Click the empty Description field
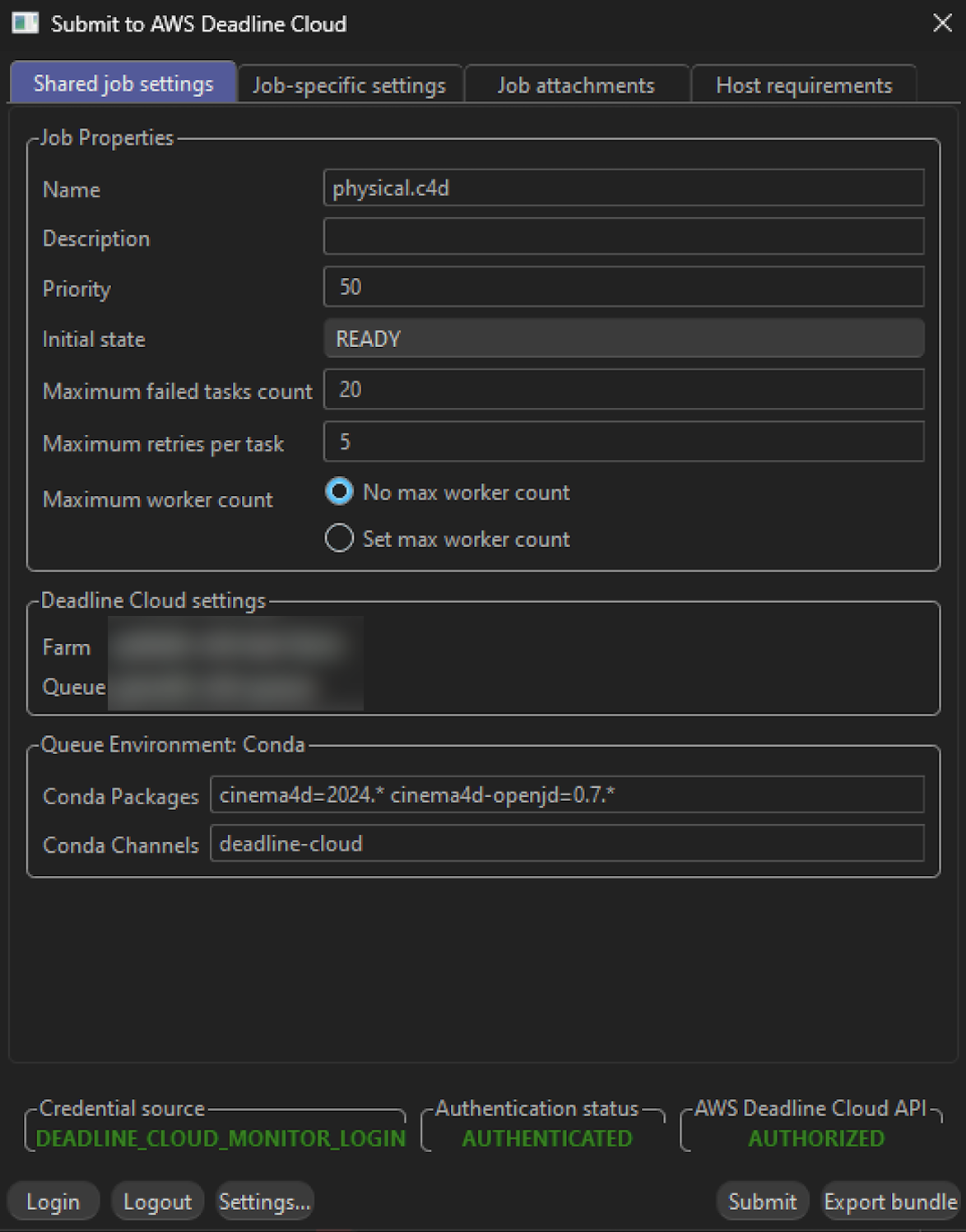 coord(623,237)
